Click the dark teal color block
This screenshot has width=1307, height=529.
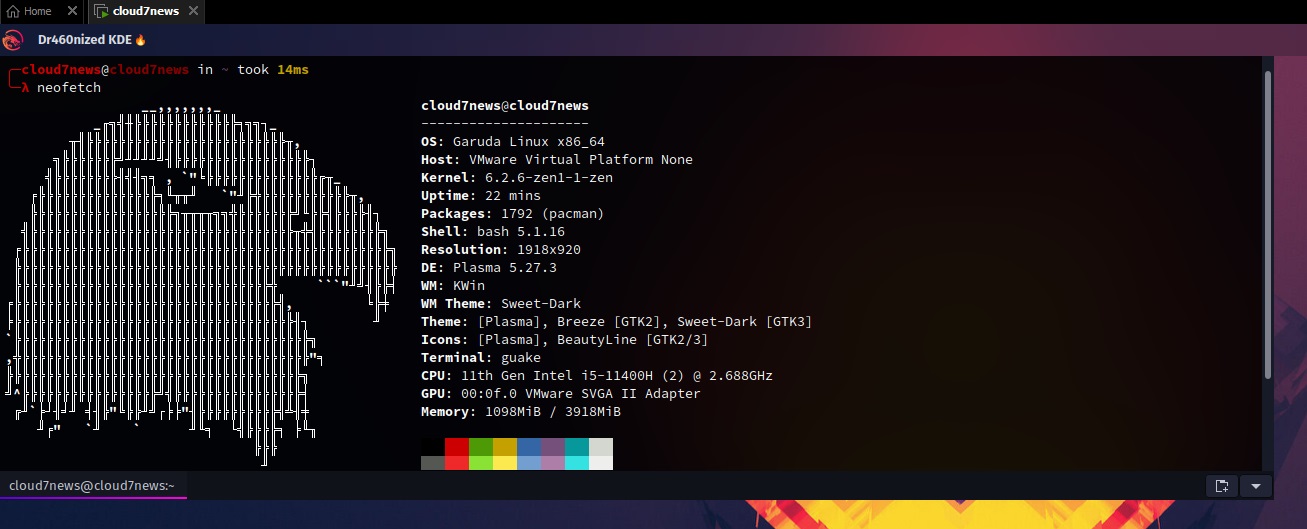[577, 447]
